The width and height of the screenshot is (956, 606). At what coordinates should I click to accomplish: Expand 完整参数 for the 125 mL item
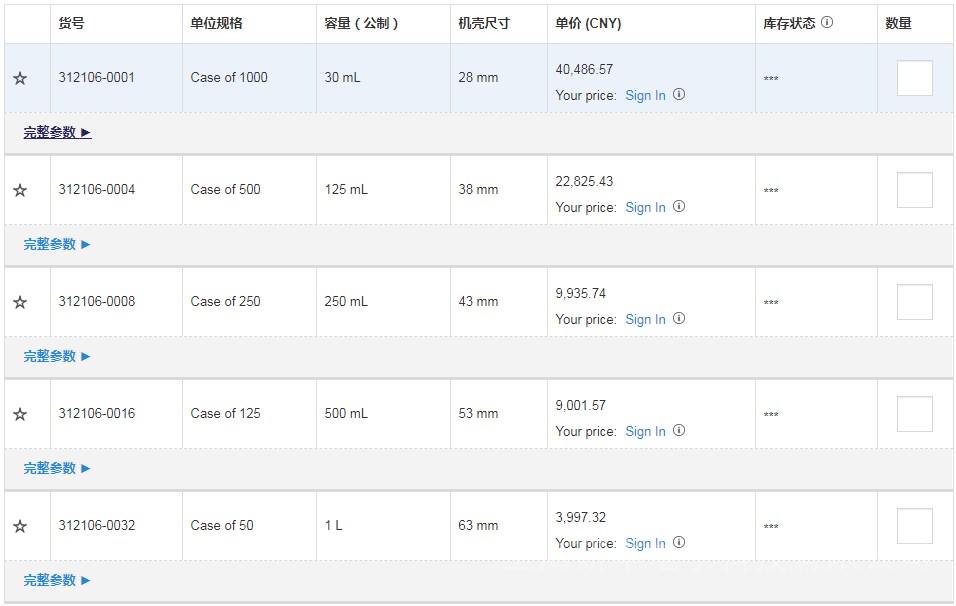click(x=57, y=244)
